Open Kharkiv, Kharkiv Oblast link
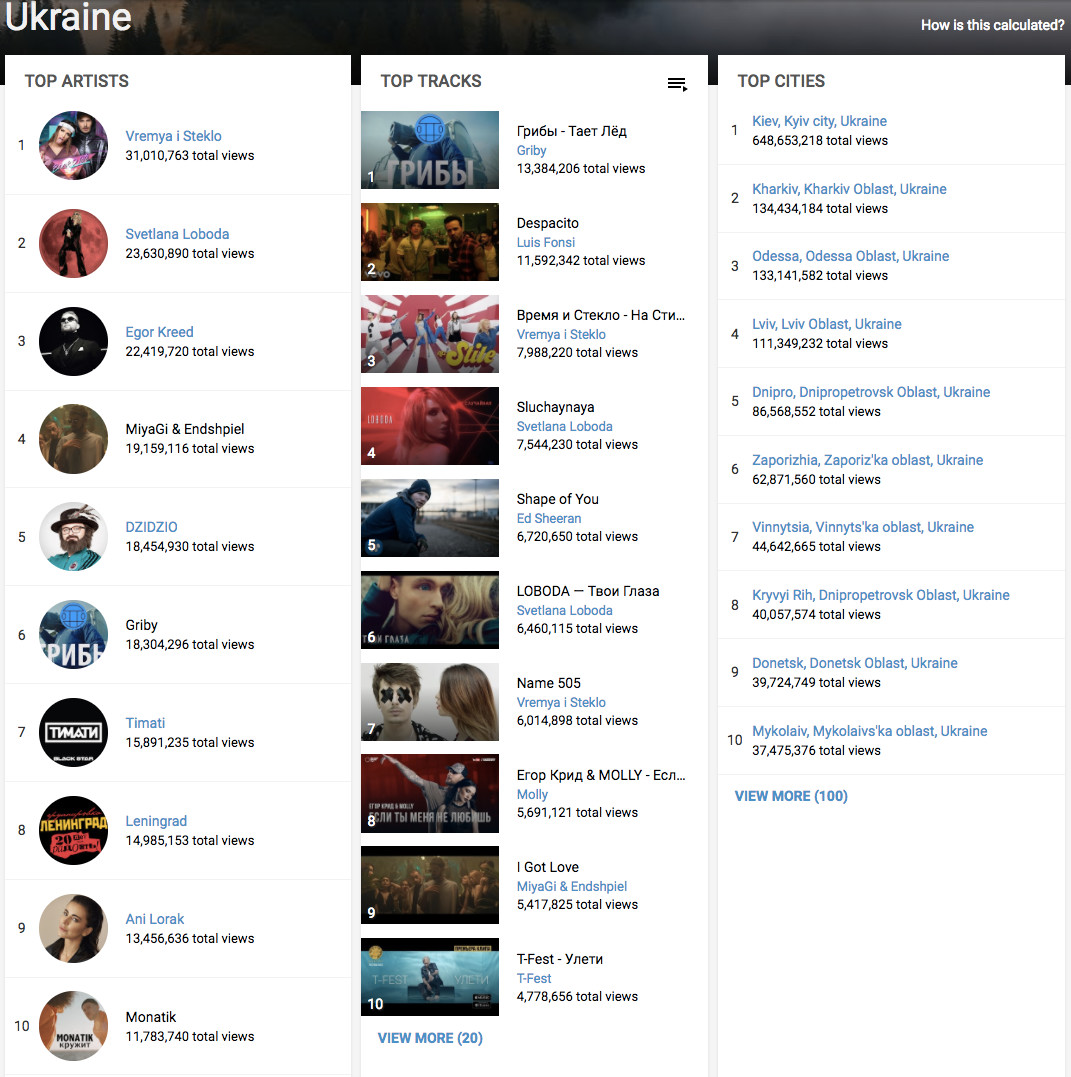The width and height of the screenshot is (1071, 1077). [x=849, y=189]
